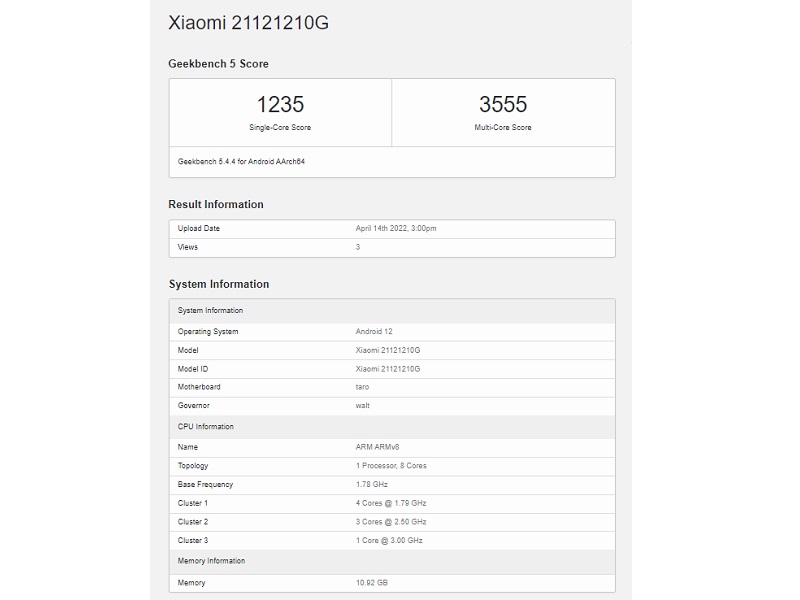Select the multi-core score value '3555'

(503, 104)
